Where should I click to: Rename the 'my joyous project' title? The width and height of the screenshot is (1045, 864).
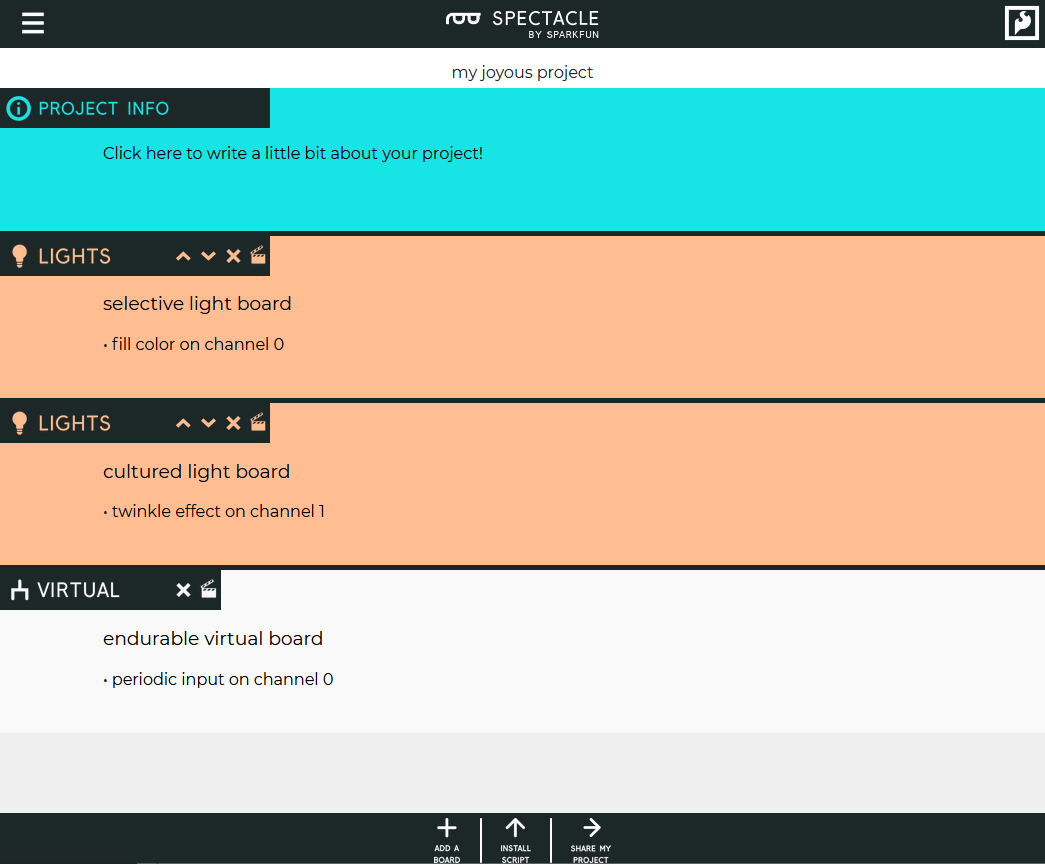[x=522, y=72]
